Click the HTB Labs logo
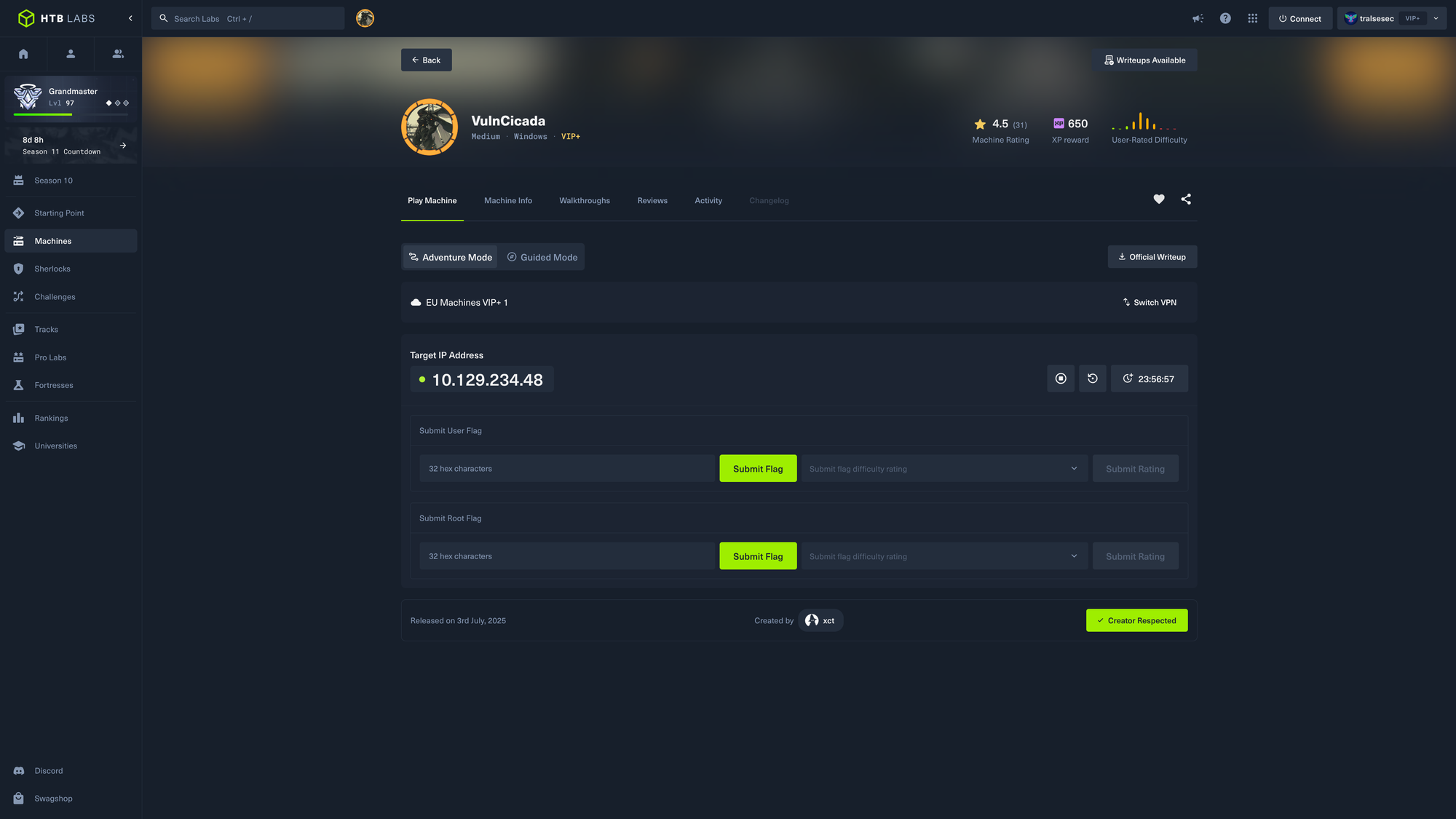1456x819 pixels. pyautogui.click(x=56, y=18)
